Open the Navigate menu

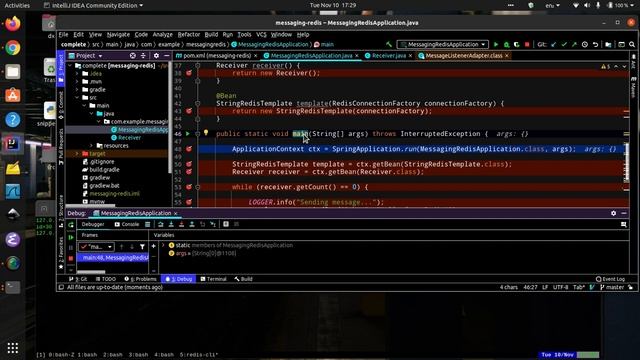[x=118, y=35]
